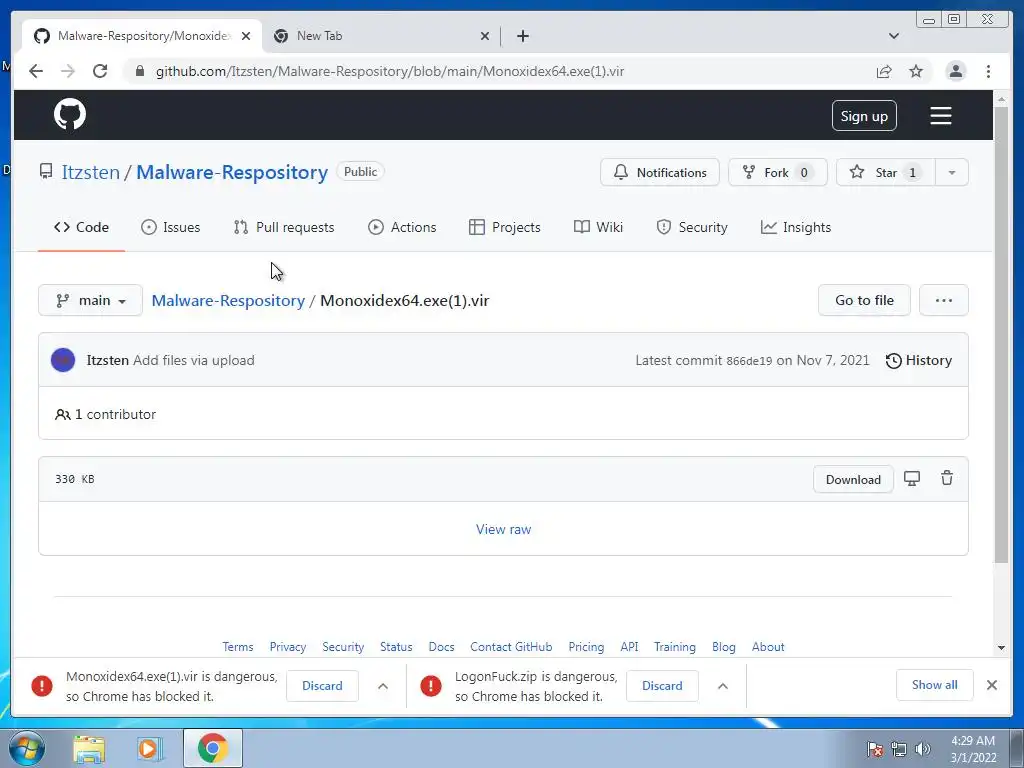Click the share page icon in address bar
This screenshot has width=1024, height=768.
[x=884, y=71]
